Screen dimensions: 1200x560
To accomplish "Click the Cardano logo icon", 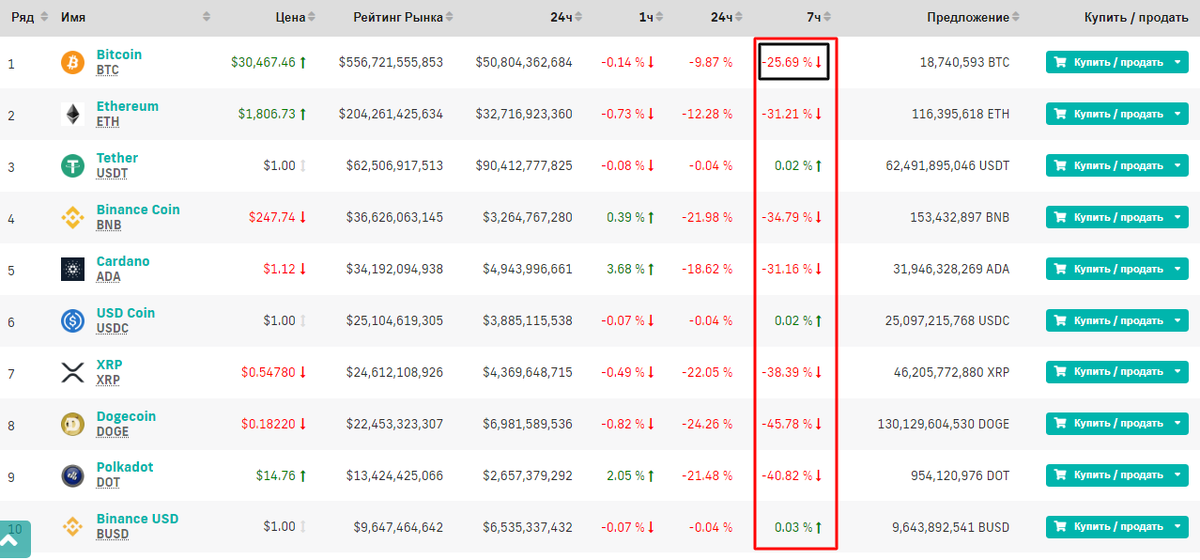I will click(72, 270).
